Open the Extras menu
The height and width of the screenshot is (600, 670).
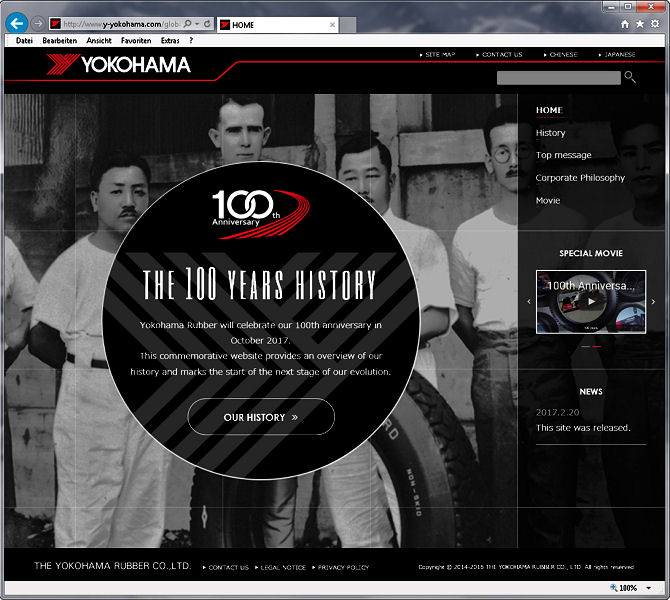tap(170, 41)
